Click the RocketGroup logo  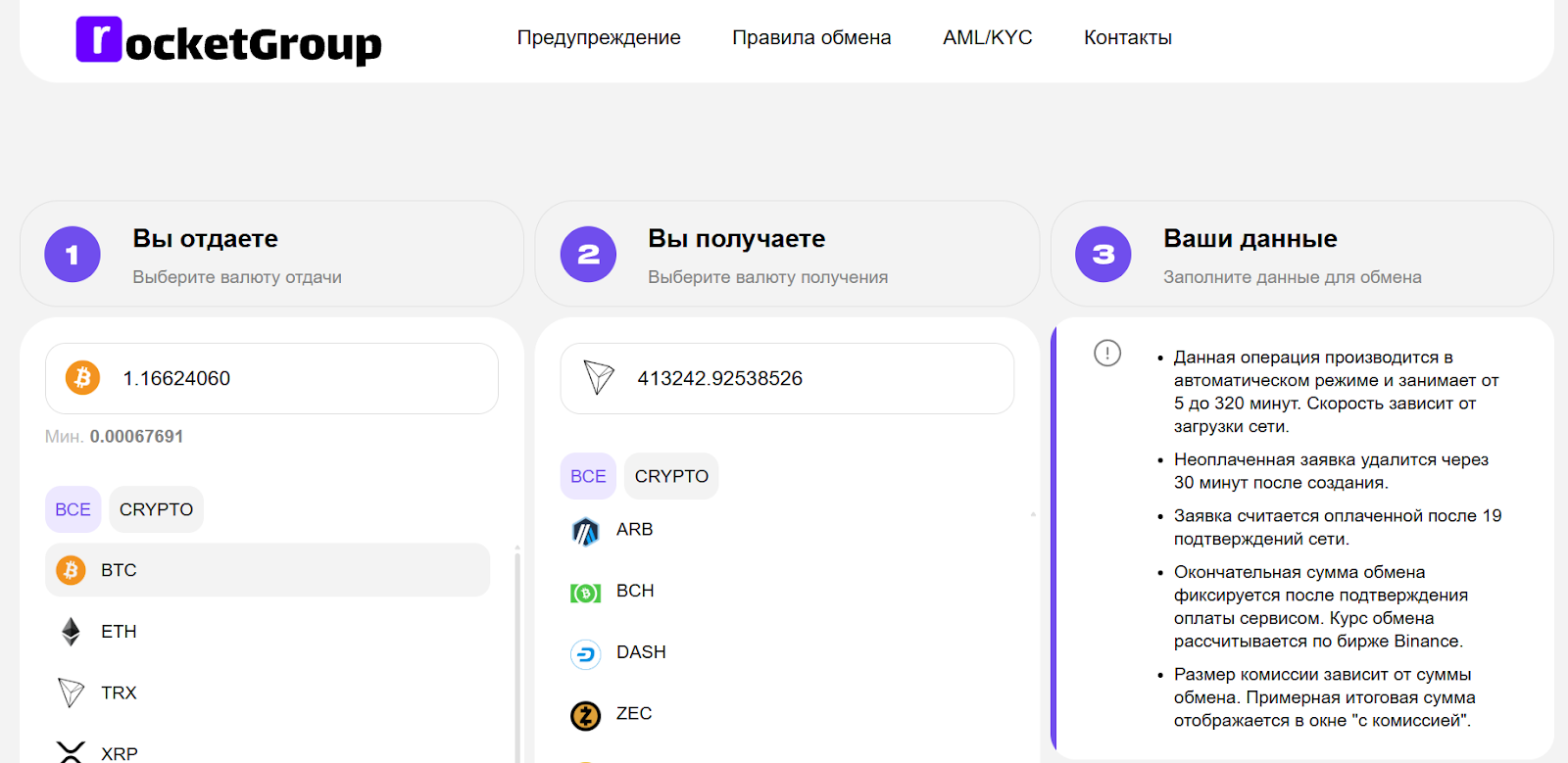tap(229, 41)
